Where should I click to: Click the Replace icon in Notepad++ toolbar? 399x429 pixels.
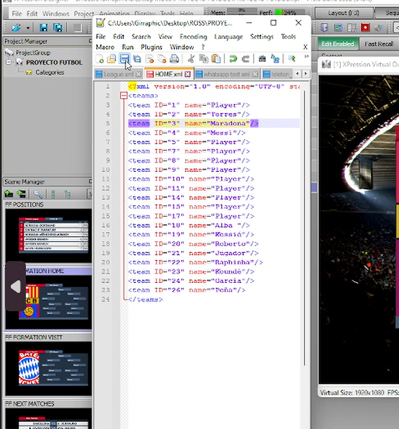275,59
